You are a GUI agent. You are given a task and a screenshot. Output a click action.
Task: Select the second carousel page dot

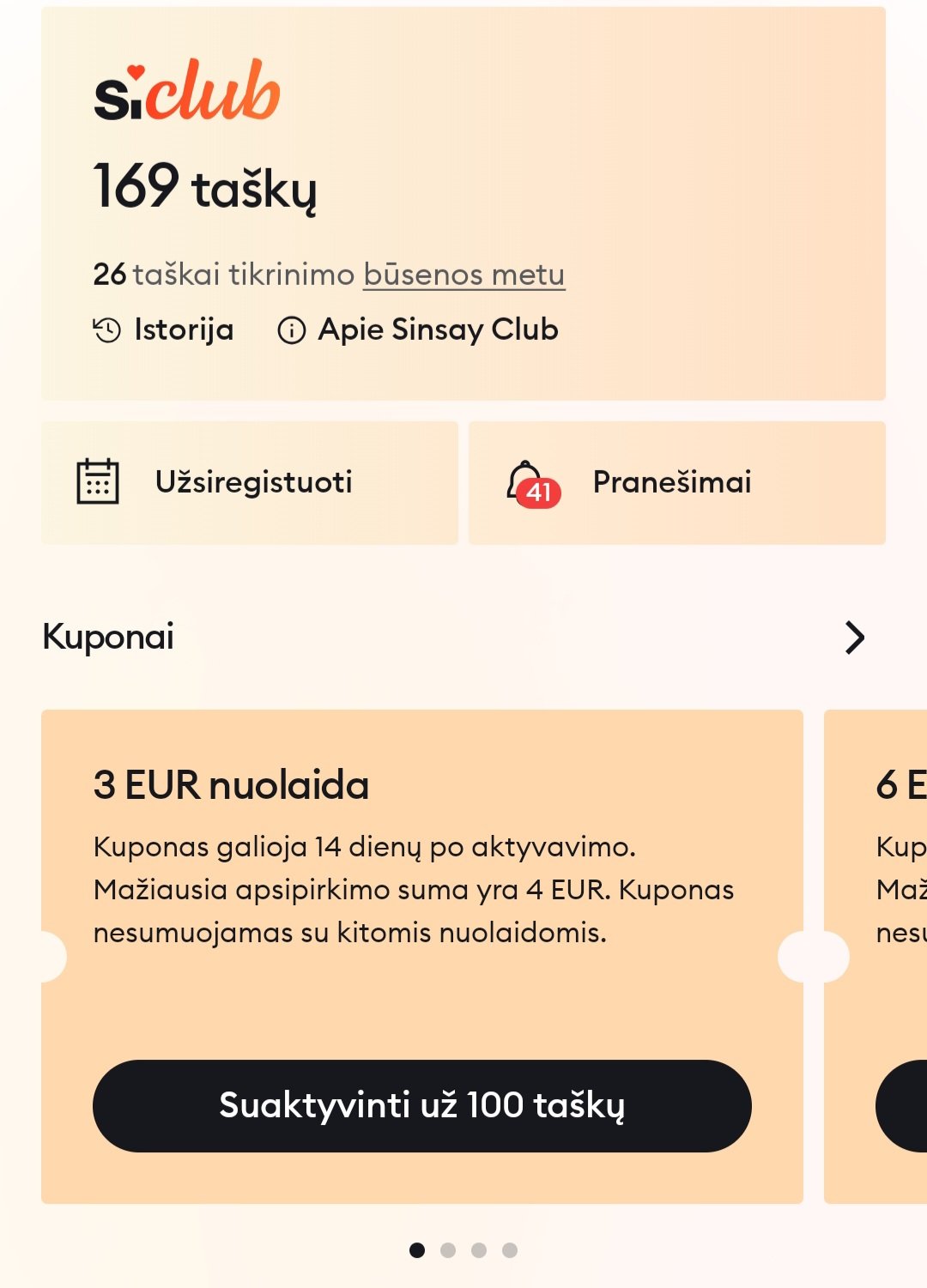click(448, 1250)
